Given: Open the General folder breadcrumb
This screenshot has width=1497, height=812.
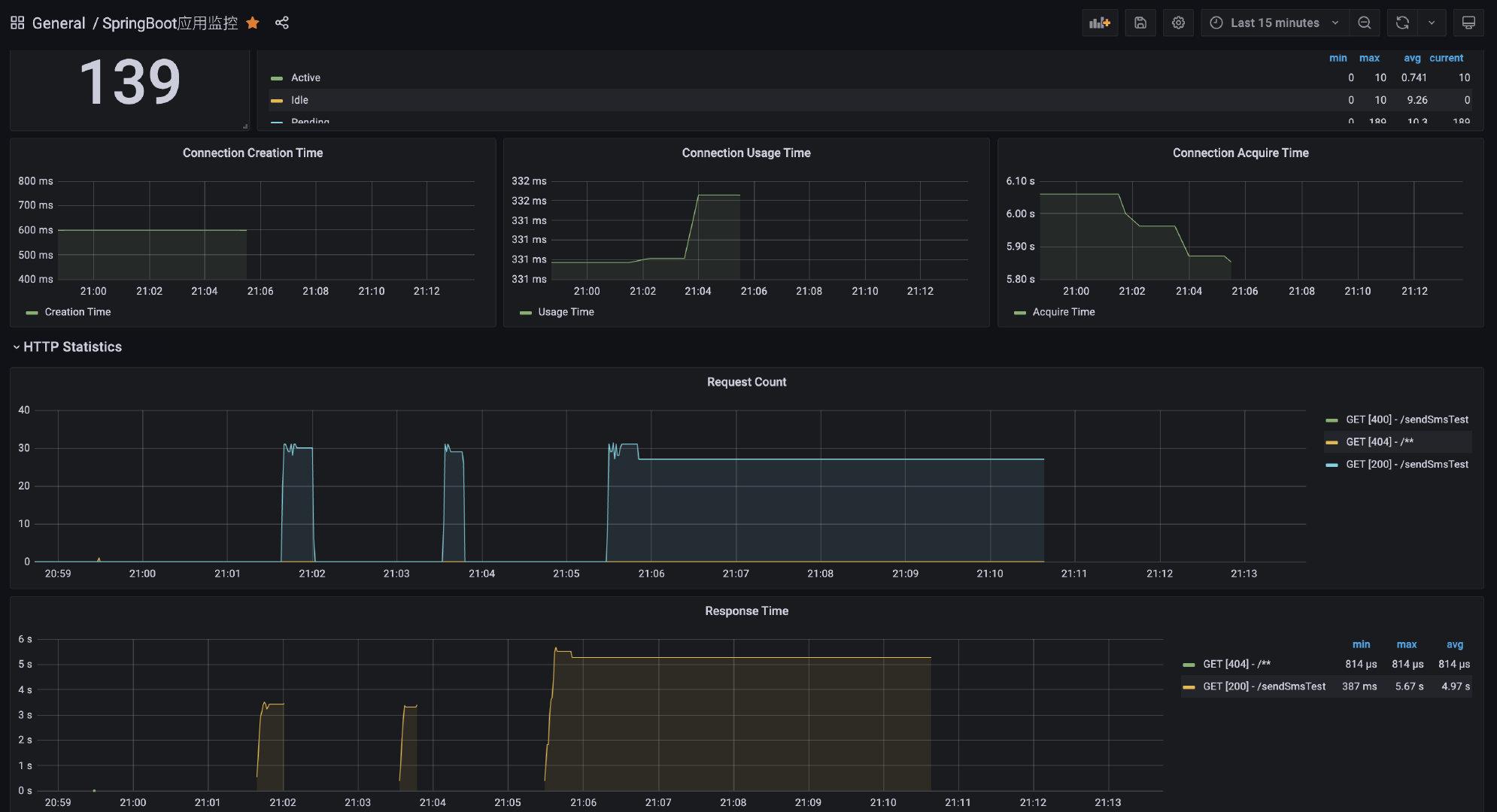Looking at the screenshot, I should [59, 23].
